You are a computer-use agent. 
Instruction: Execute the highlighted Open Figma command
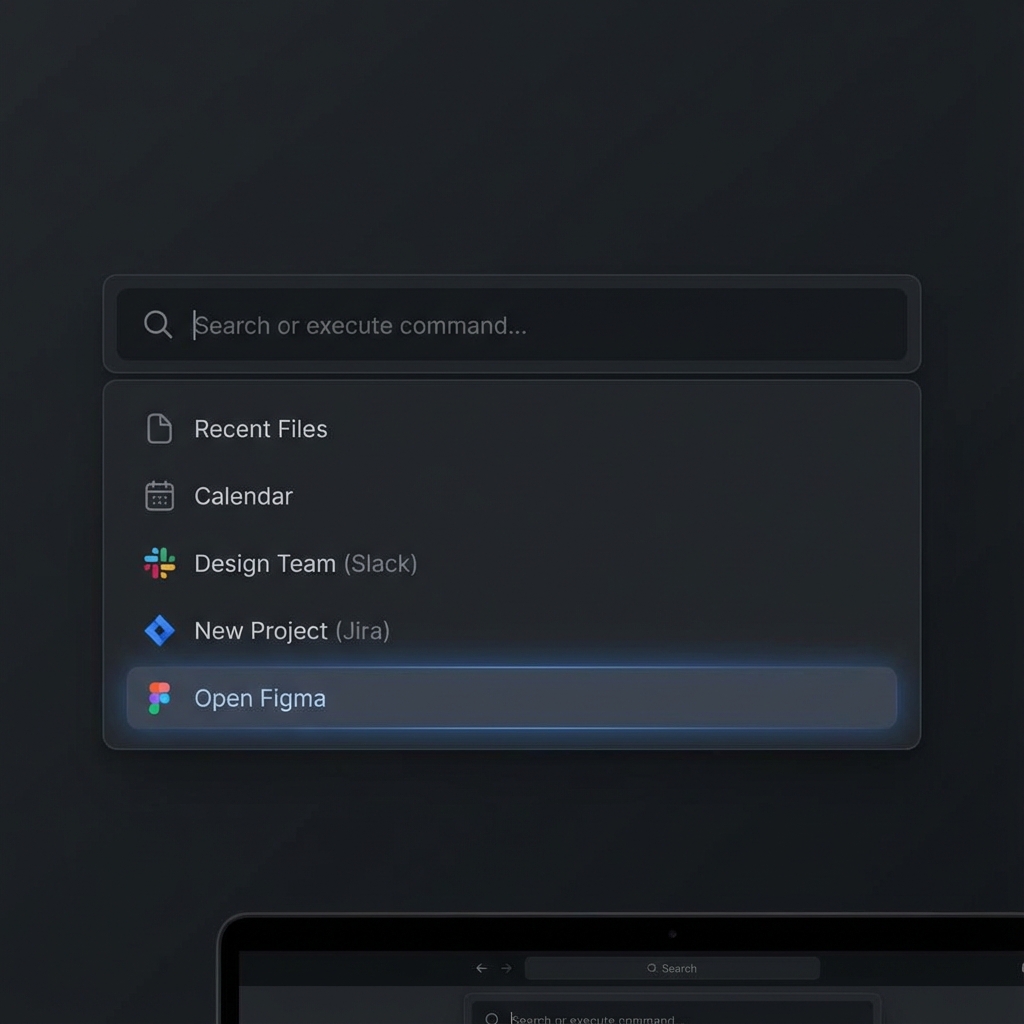pos(260,698)
